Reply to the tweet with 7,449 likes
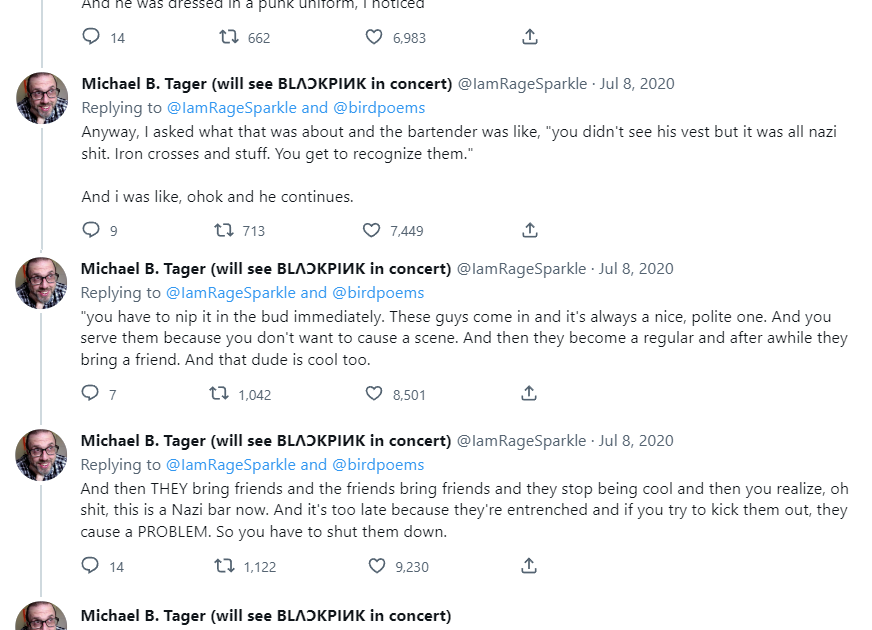 click(91, 230)
